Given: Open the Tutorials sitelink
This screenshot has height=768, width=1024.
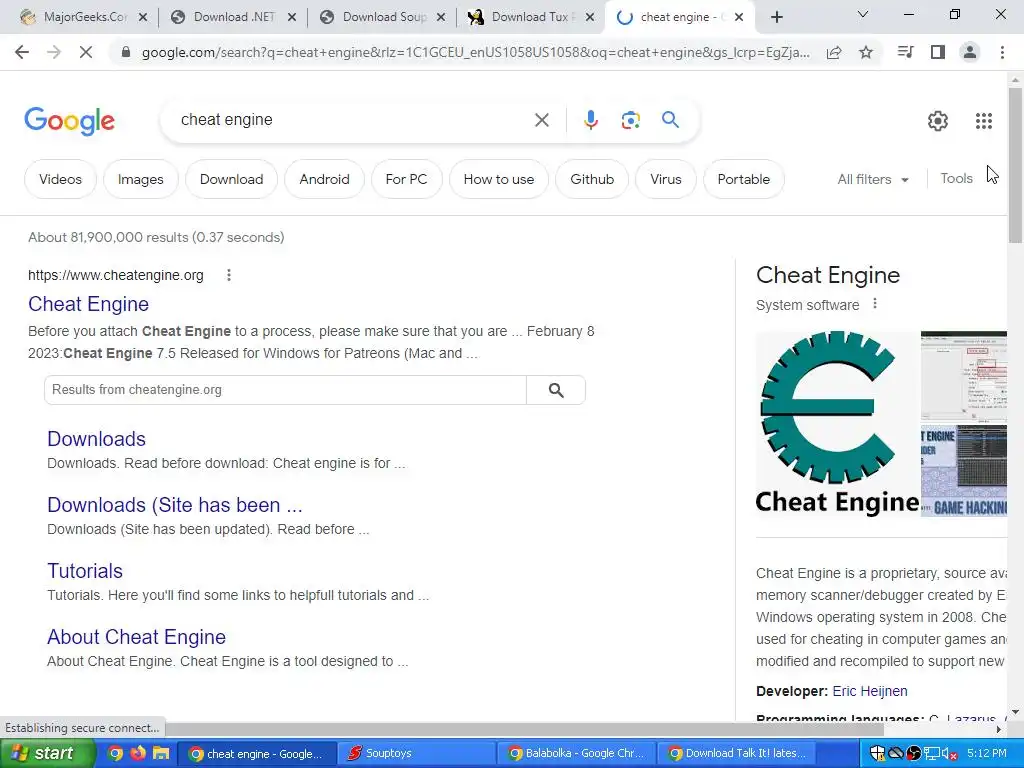Looking at the screenshot, I should point(85,571).
